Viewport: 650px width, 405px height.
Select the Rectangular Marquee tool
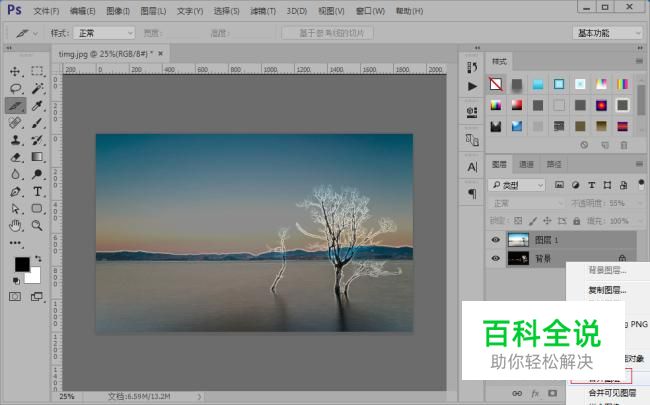(37, 71)
